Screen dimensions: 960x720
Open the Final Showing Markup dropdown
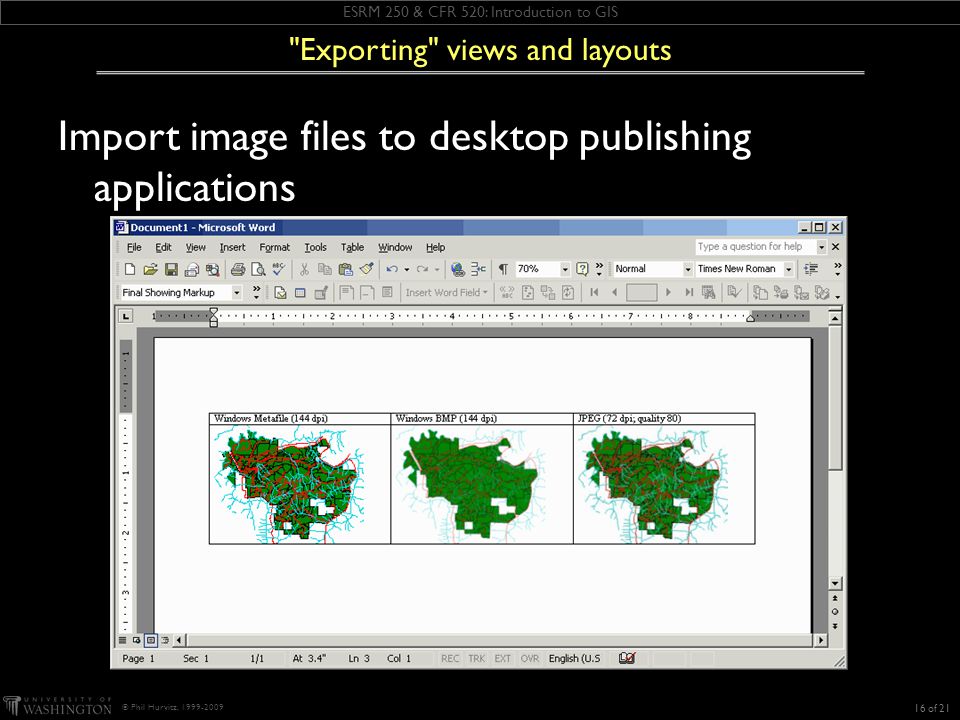click(x=236, y=293)
